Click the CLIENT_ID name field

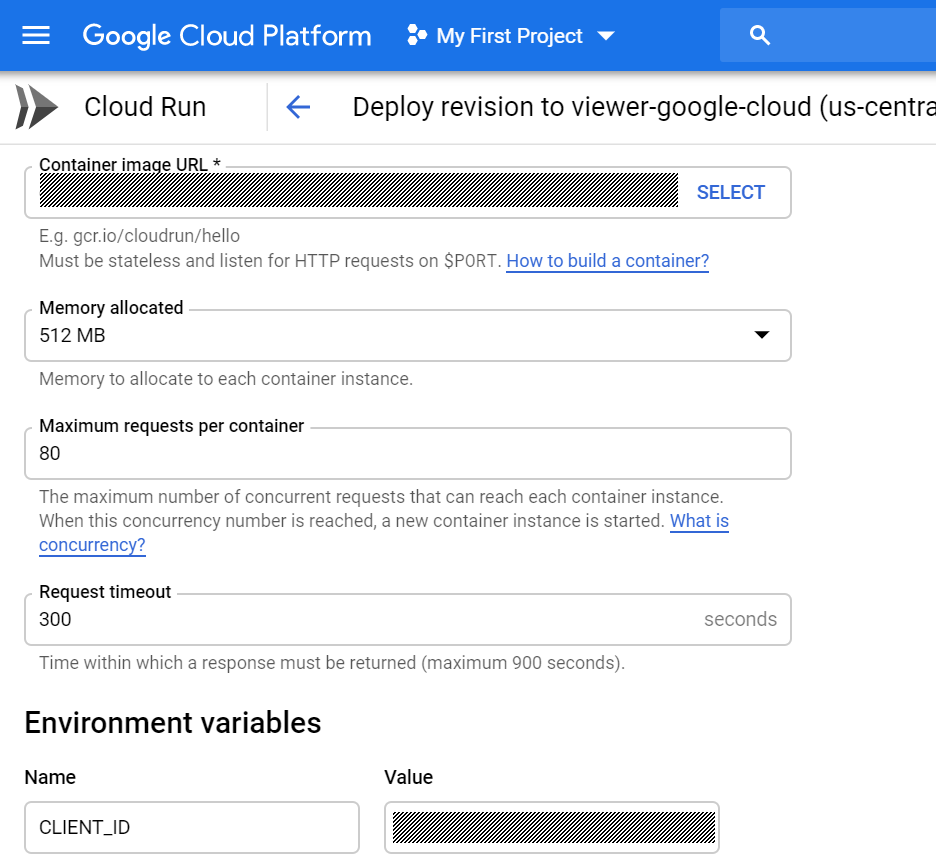click(x=192, y=828)
